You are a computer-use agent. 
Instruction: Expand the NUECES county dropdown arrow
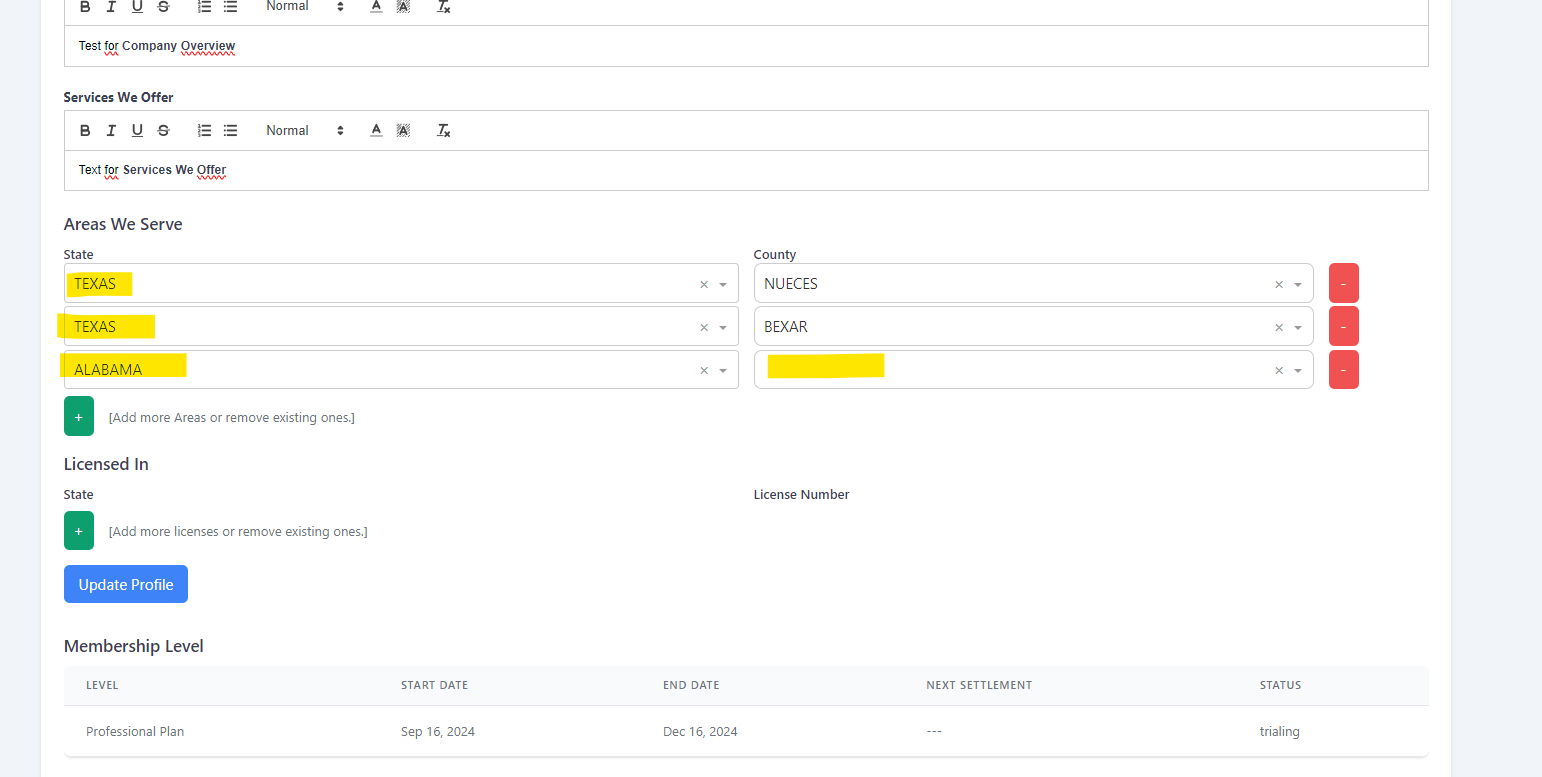(1297, 285)
